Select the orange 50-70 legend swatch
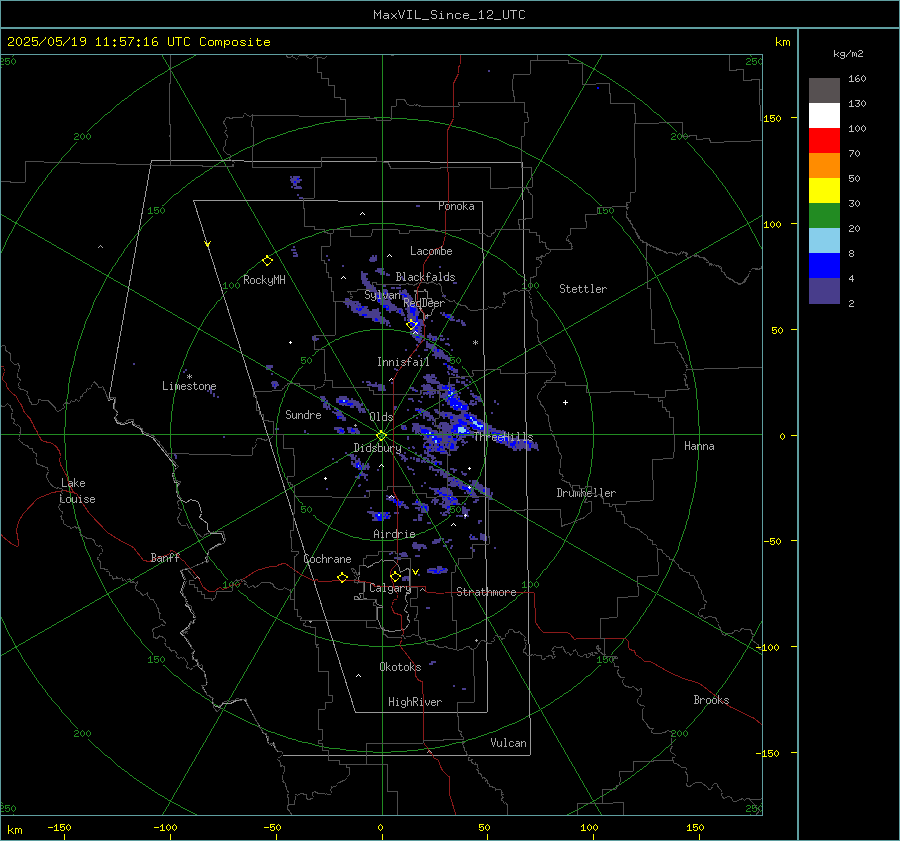 [x=824, y=166]
